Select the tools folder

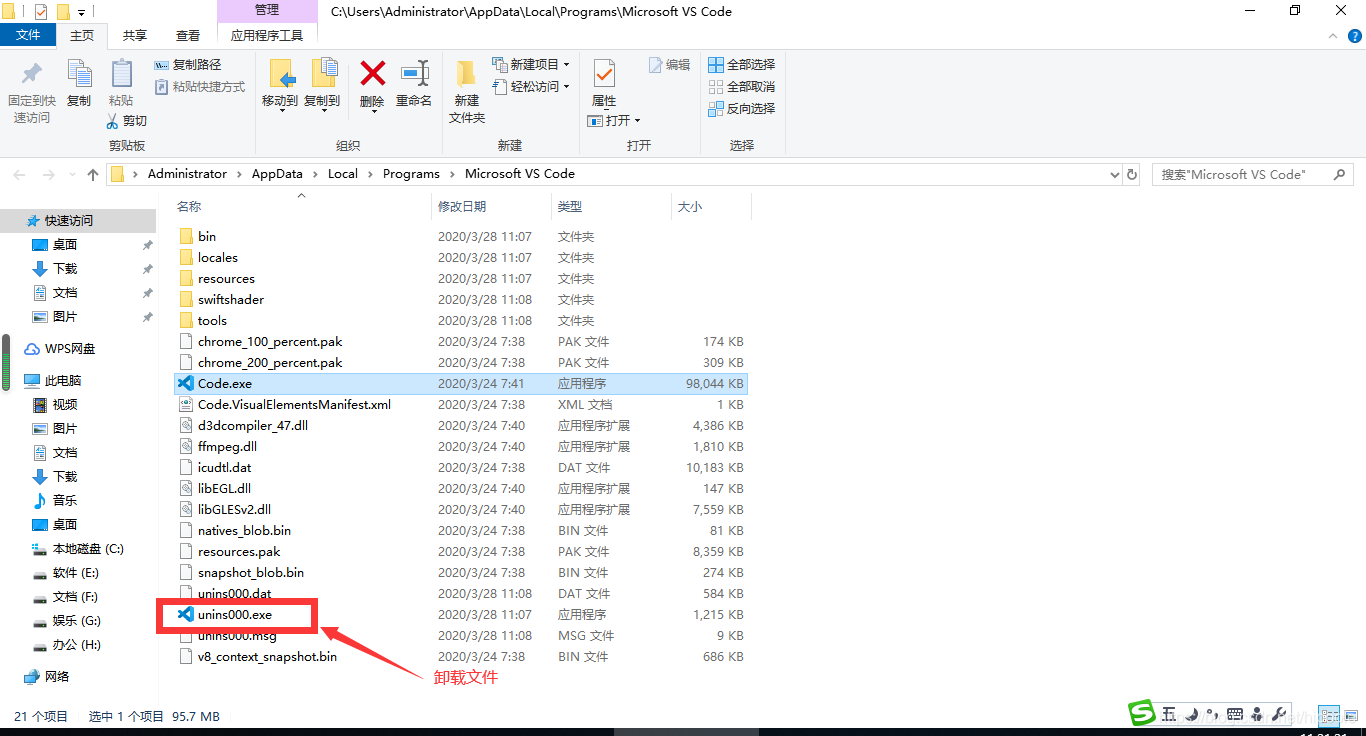pyautogui.click(x=212, y=321)
